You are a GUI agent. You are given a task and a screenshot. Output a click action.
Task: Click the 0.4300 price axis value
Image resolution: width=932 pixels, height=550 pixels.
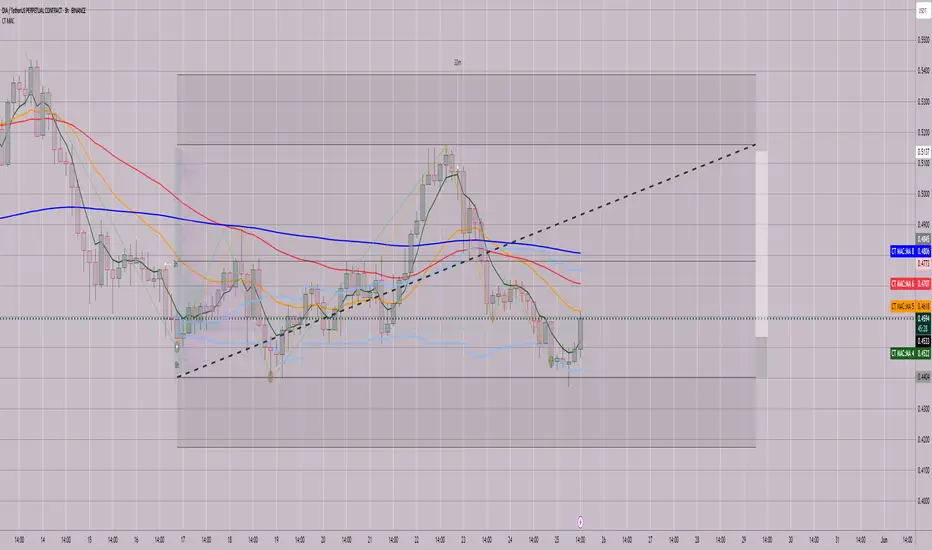(x=923, y=408)
